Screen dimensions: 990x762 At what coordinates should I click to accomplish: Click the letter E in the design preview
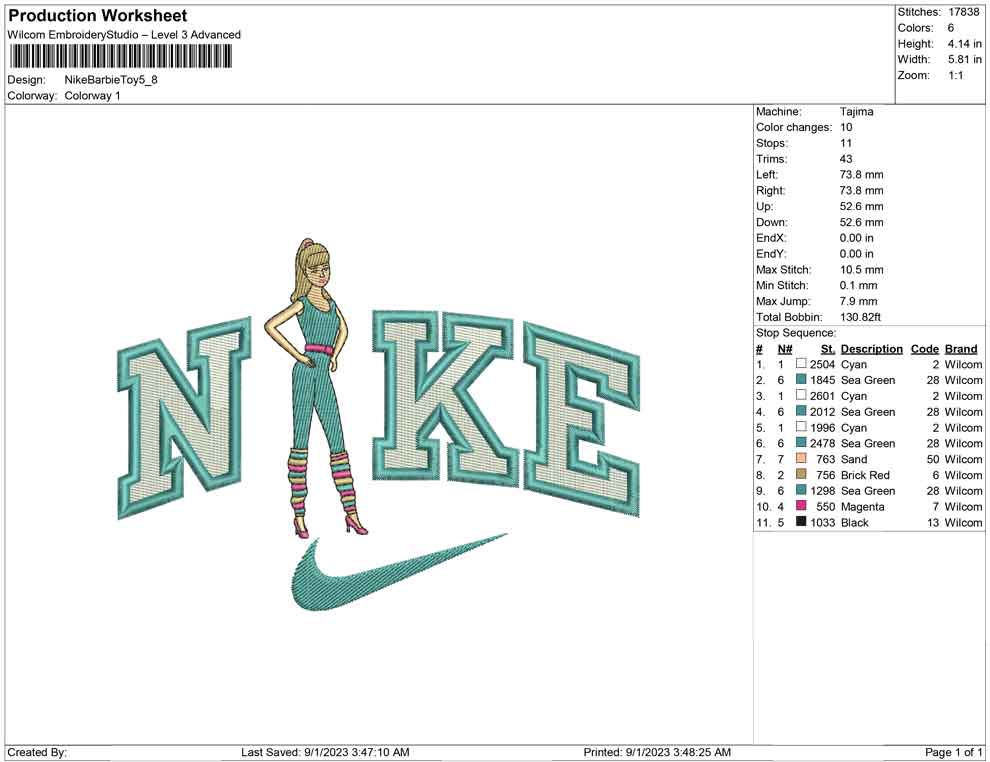pos(582,419)
